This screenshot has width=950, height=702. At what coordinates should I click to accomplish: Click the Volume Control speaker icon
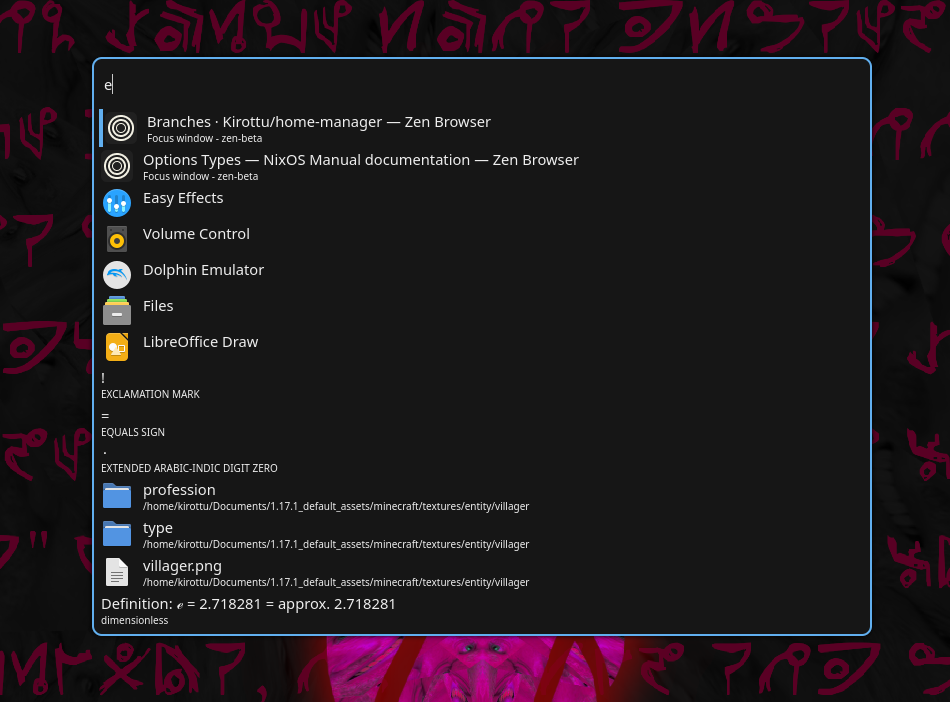[x=117, y=239]
